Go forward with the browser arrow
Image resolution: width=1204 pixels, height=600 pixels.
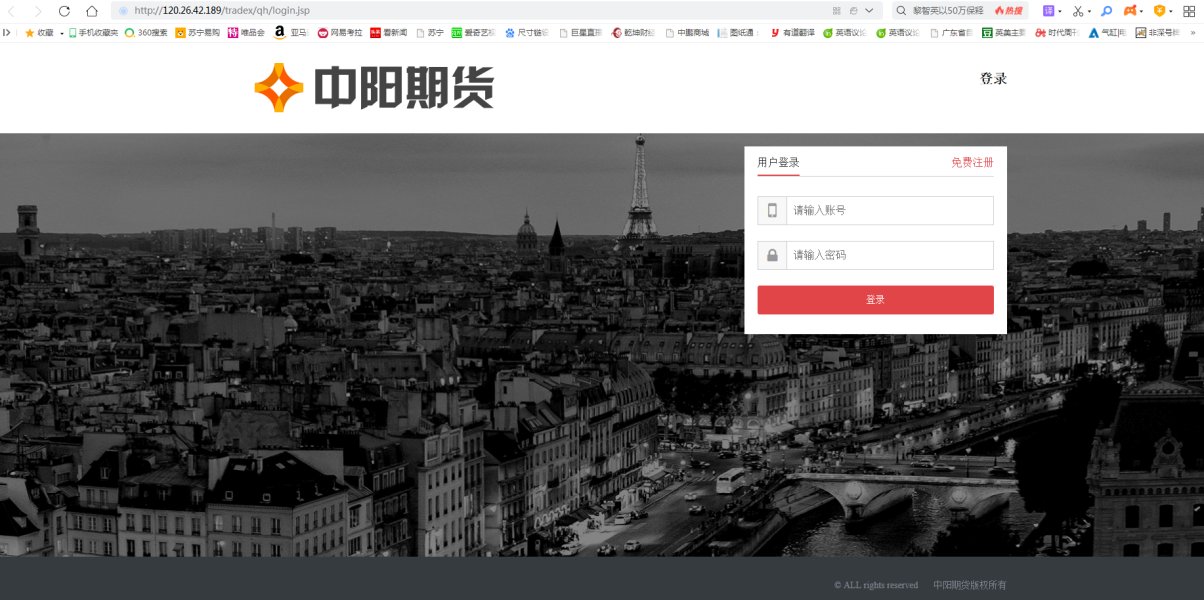tap(38, 10)
